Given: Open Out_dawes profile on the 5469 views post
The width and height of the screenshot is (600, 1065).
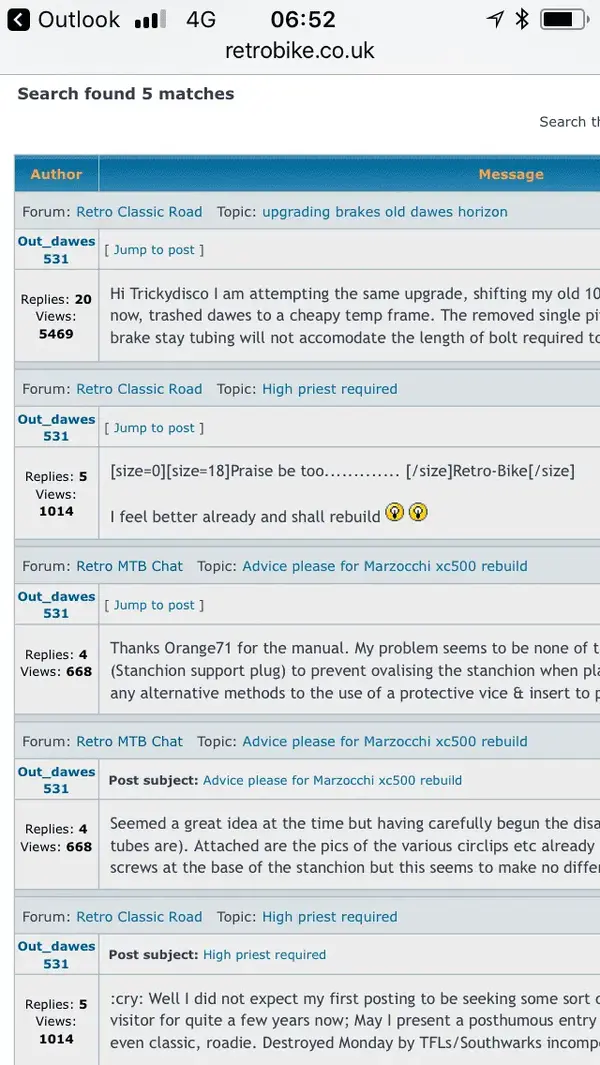Looking at the screenshot, I should (56, 241).
